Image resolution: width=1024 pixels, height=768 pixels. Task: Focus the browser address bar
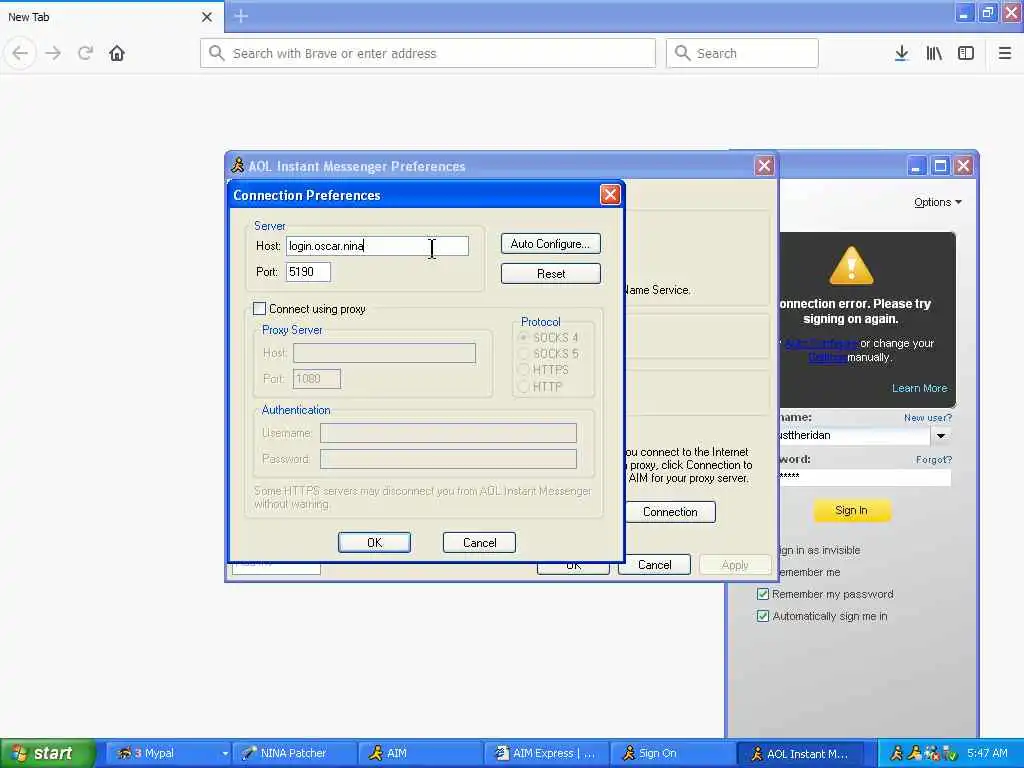428,53
